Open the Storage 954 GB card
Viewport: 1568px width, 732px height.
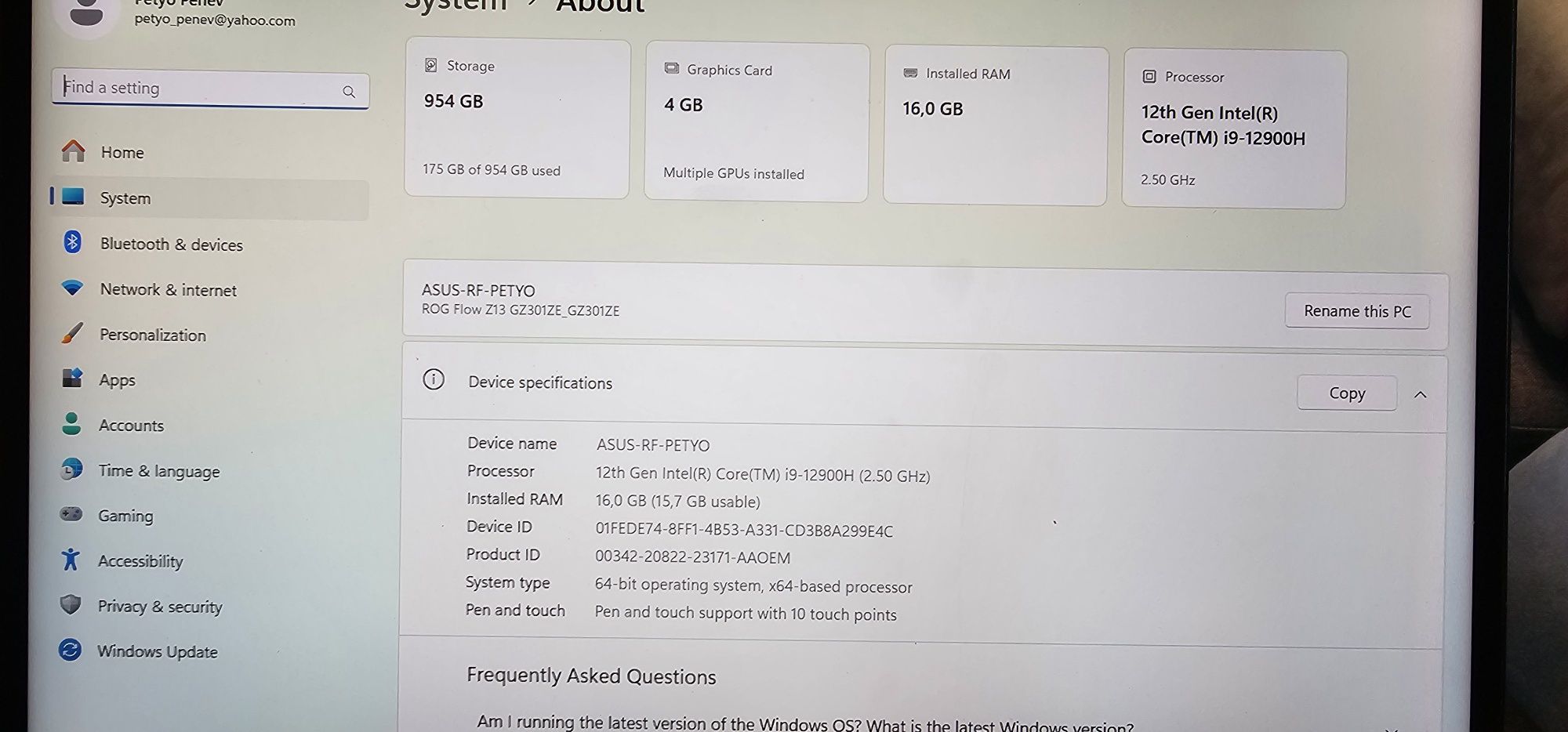click(x=517, y=118)
